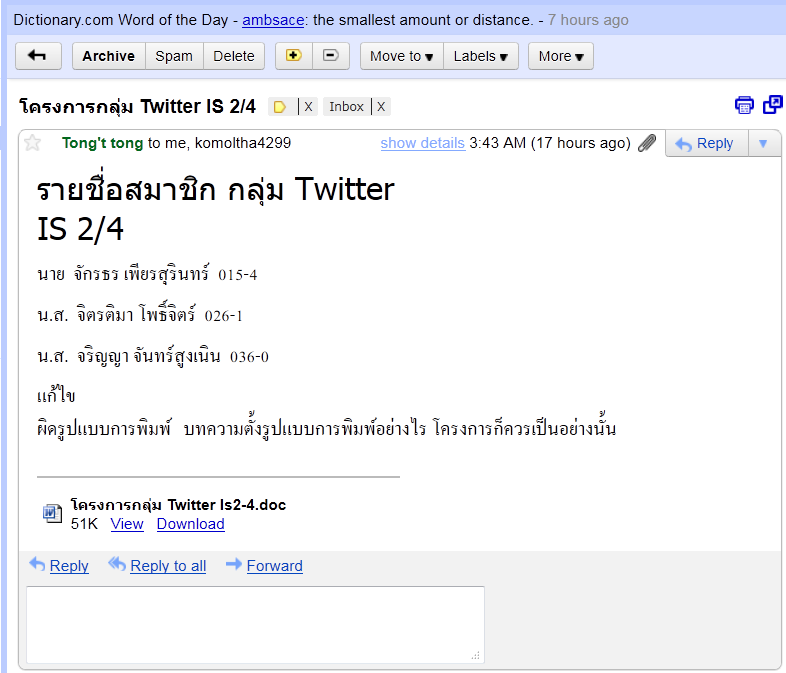The image size is (786, 673).
Task: Remove the Inbox label with X
Action: point(381,107)
